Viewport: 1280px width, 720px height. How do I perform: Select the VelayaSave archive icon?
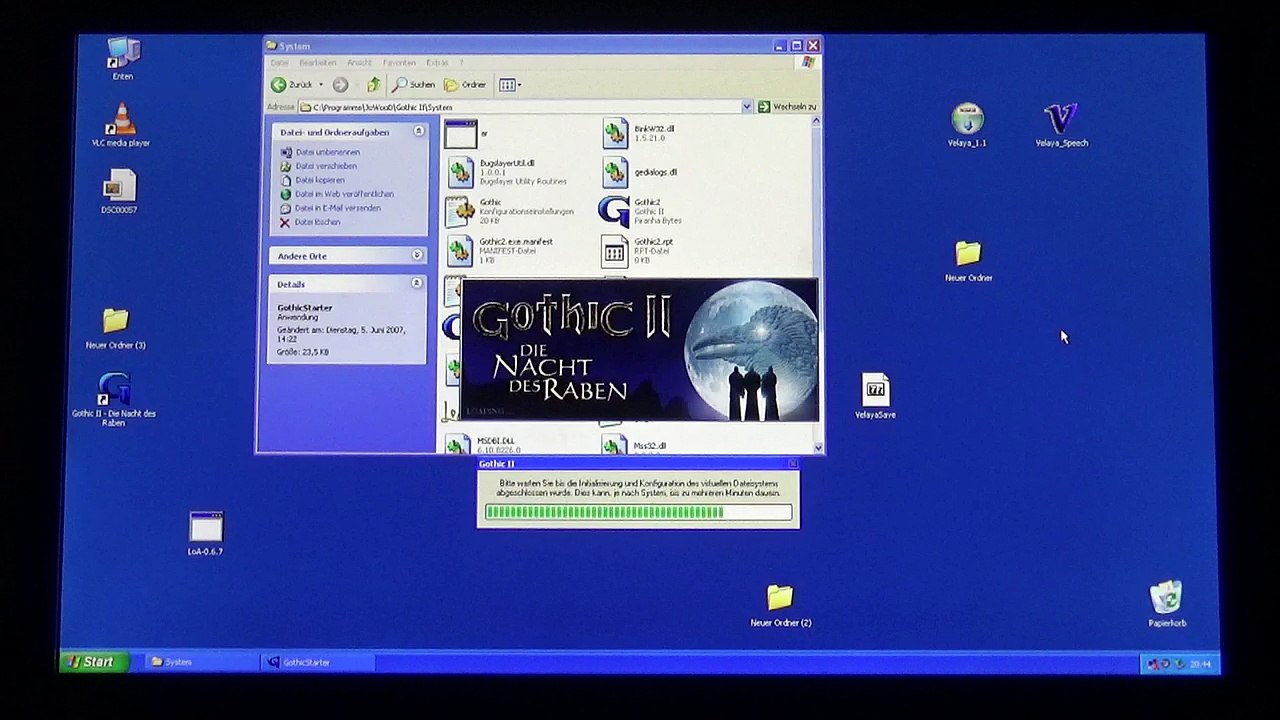[x=875, y=396]
